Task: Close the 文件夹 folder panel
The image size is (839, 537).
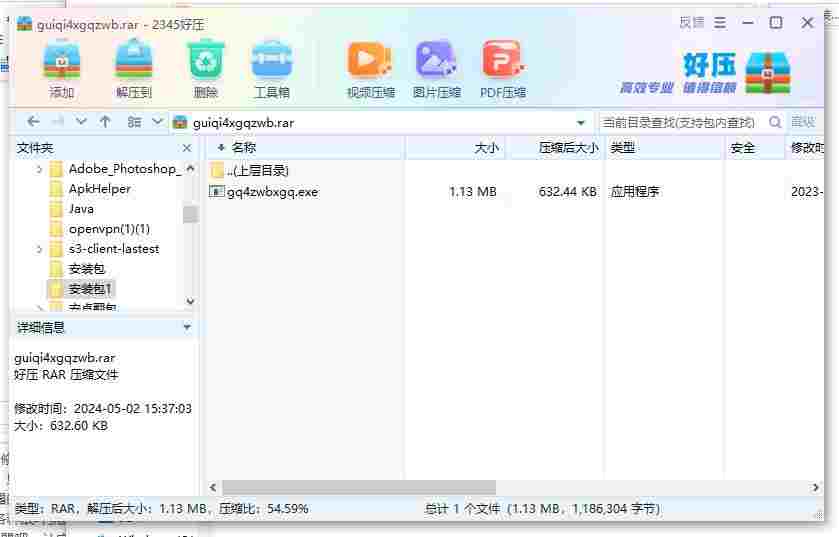Action: [187, 148]
